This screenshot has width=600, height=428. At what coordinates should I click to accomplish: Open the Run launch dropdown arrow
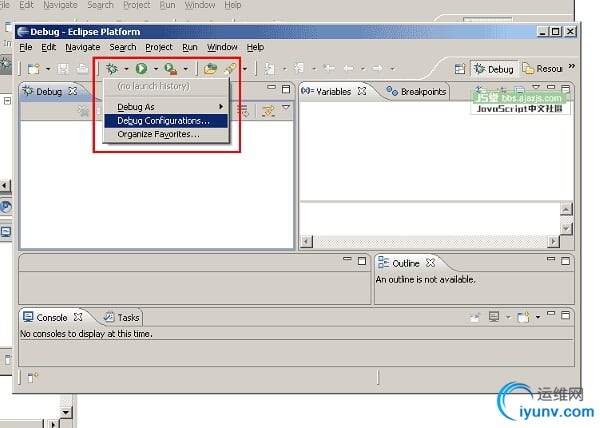(156, 69)
